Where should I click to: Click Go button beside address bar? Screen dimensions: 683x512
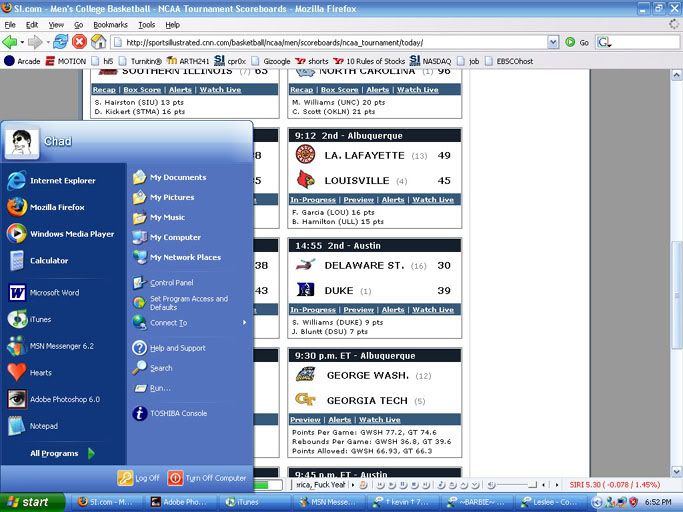(577, 42)
